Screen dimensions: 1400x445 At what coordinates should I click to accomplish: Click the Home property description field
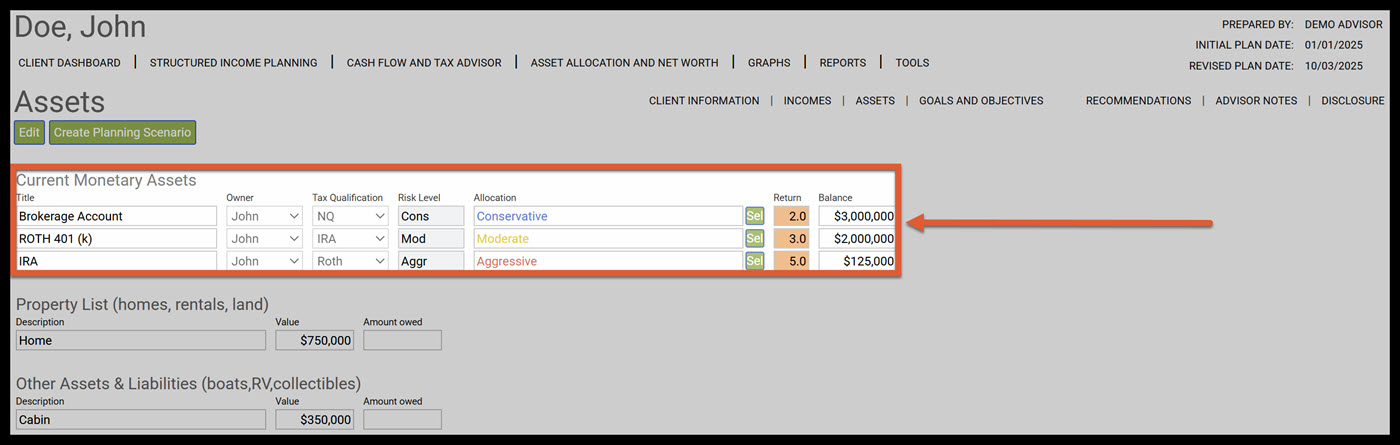141,340
